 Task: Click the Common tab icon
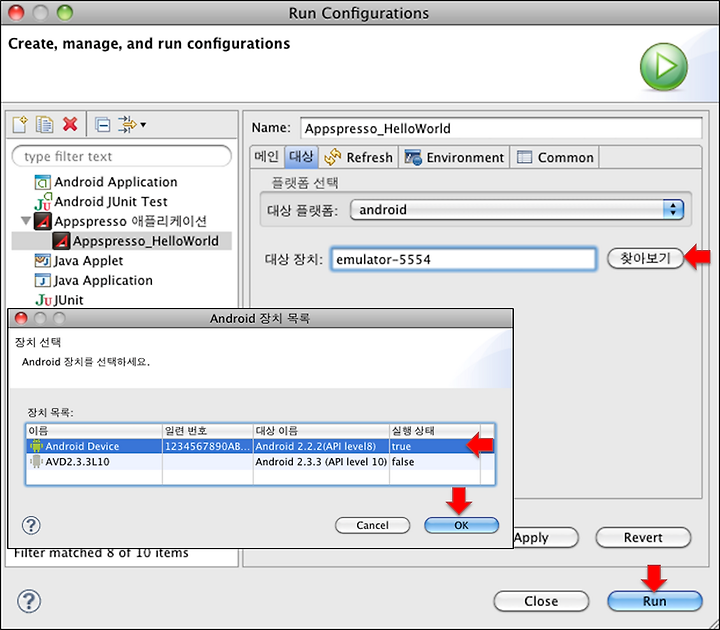524,158
